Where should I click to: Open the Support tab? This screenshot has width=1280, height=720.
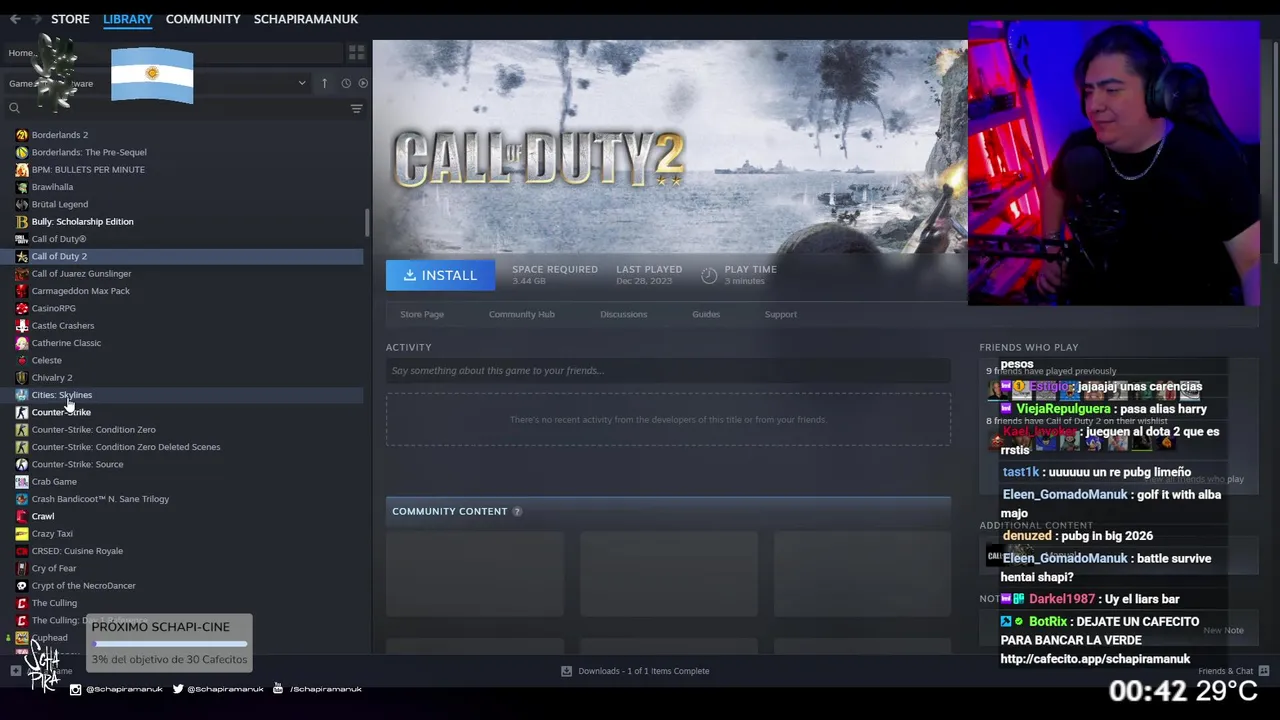pyautogui.click(x=781, y=314)
